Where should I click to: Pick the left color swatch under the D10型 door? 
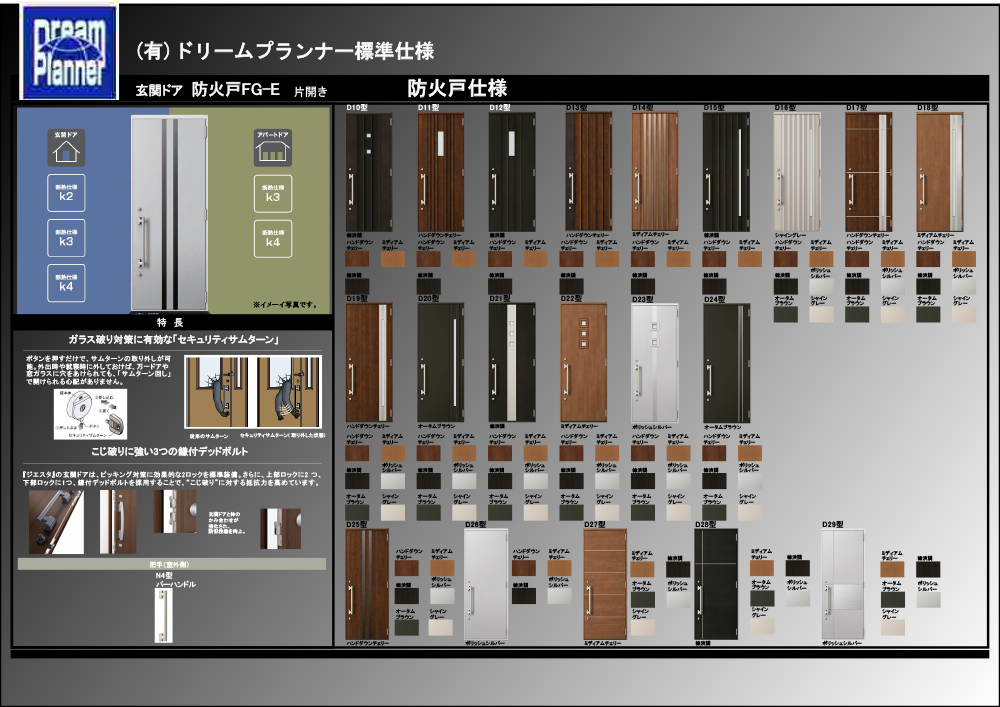(x=357, y=259)
